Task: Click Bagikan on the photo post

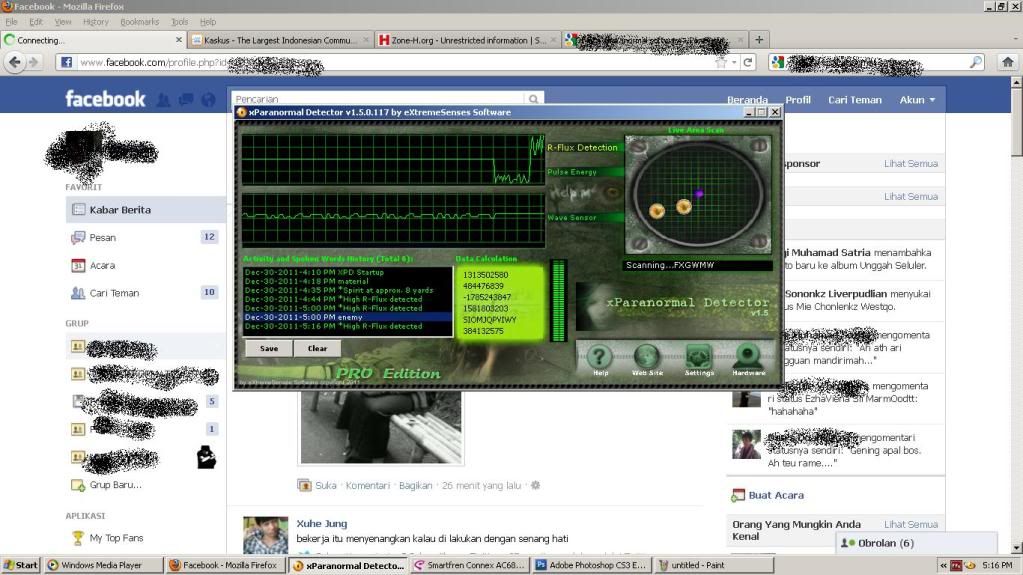Action: click(415, 486)
